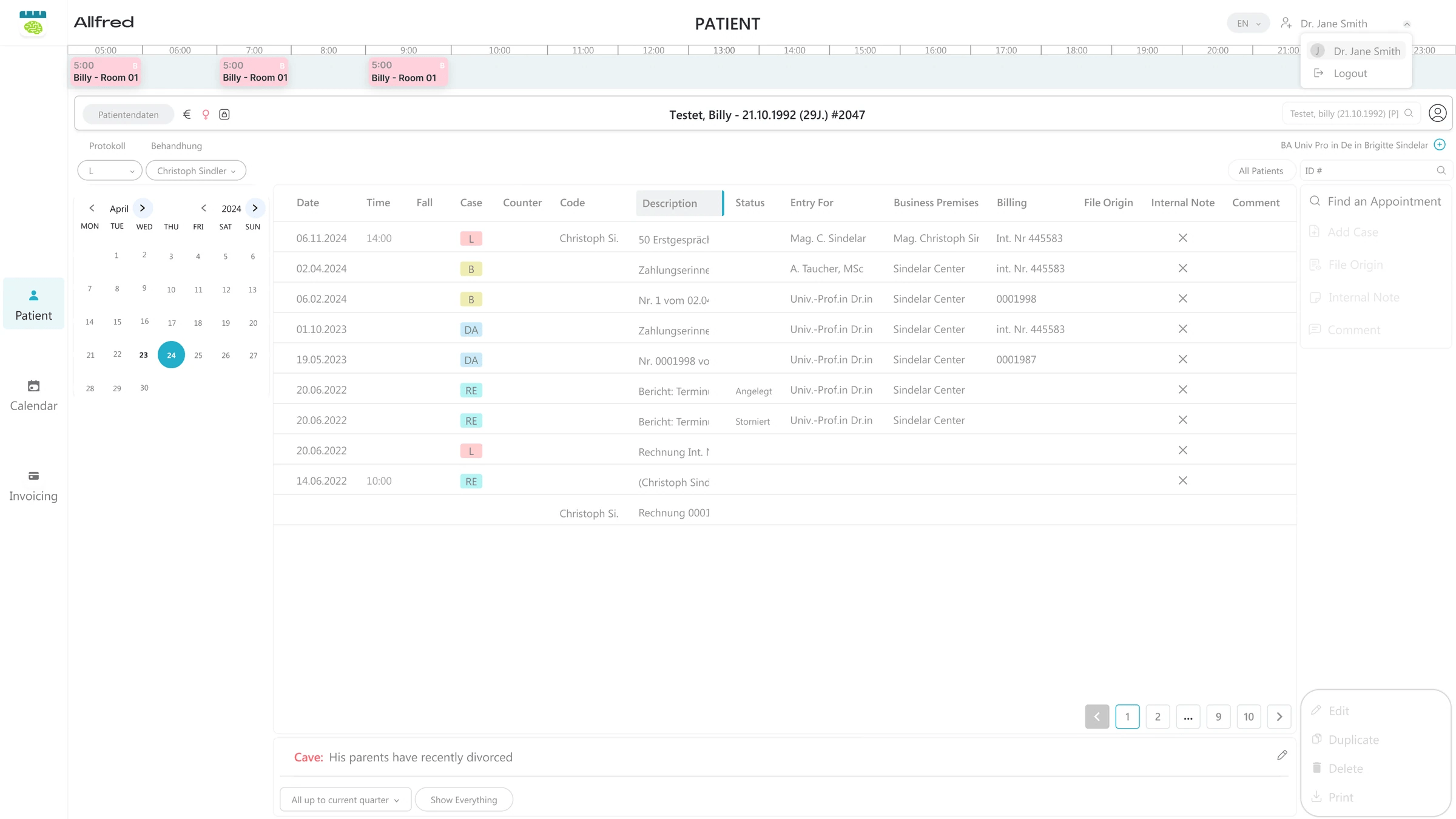This screenshot has width=1456, height=819.
Task: Open the All up to current quarter dropdown
Action: pyautogui.click(x=345, y=800)
